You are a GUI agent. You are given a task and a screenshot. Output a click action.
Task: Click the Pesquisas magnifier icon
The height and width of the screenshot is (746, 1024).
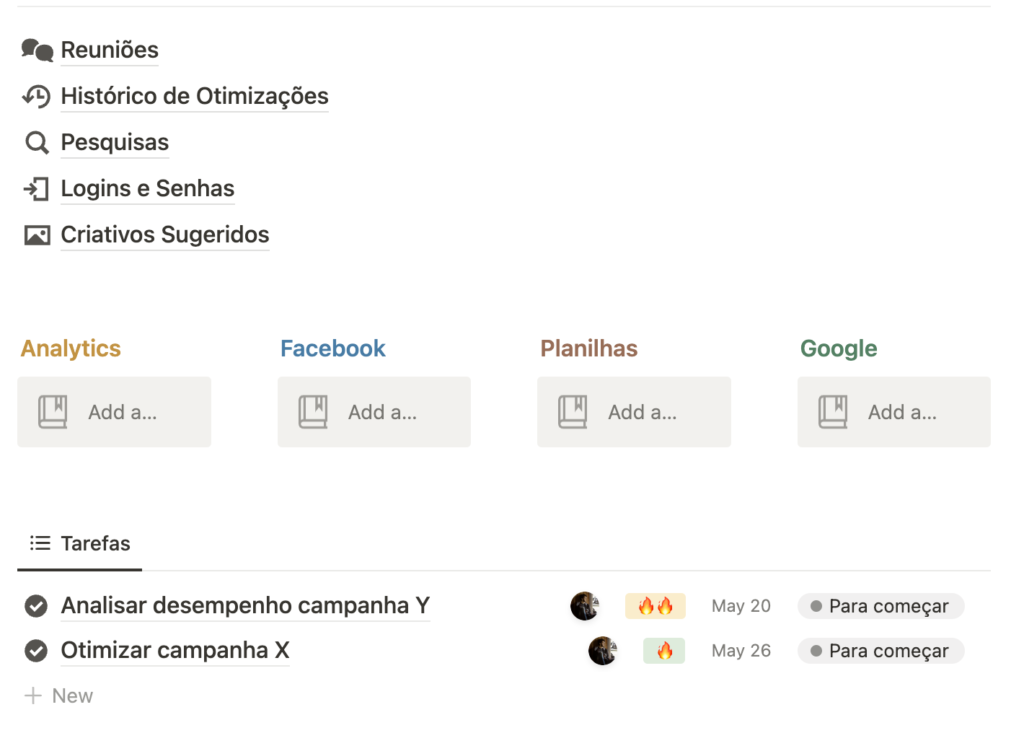pyautogui.click(x=37, y=142)
